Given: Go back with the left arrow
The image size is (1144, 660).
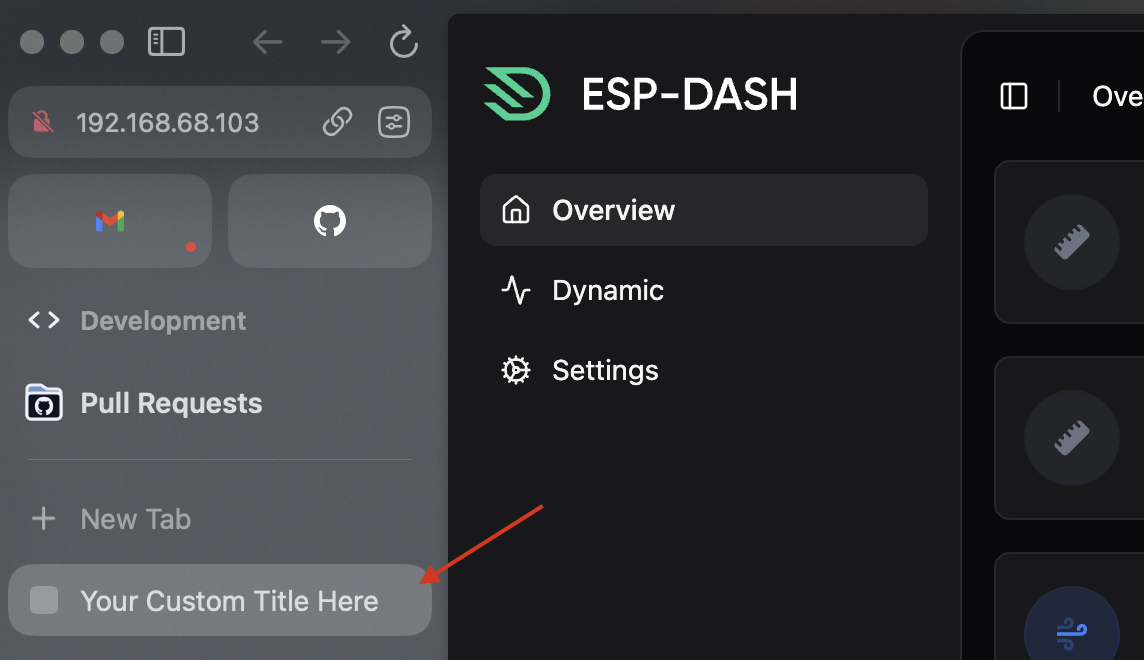Looking at the screenshot, I should click(268, 42).
